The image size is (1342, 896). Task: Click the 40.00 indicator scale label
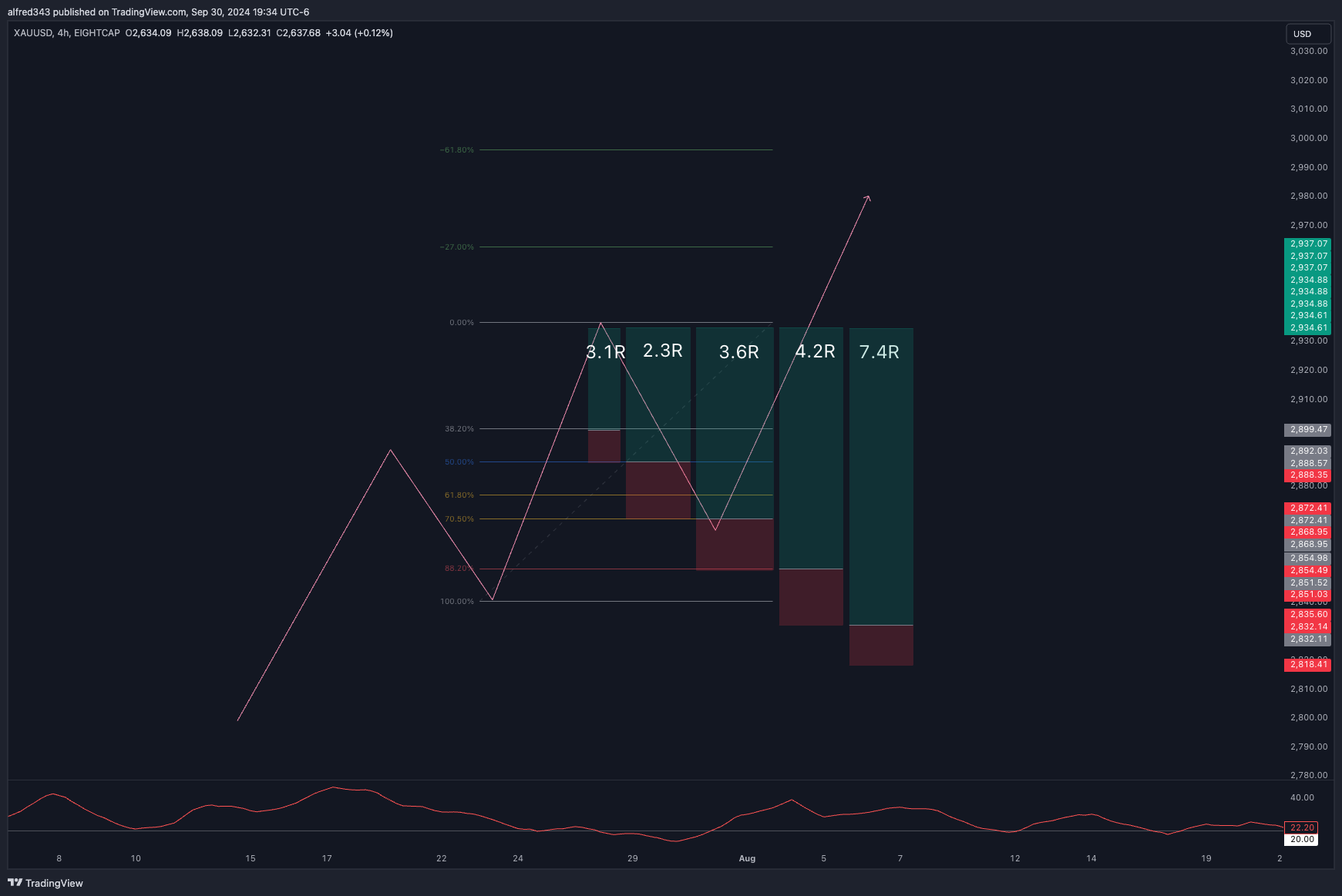point(1303,798)
